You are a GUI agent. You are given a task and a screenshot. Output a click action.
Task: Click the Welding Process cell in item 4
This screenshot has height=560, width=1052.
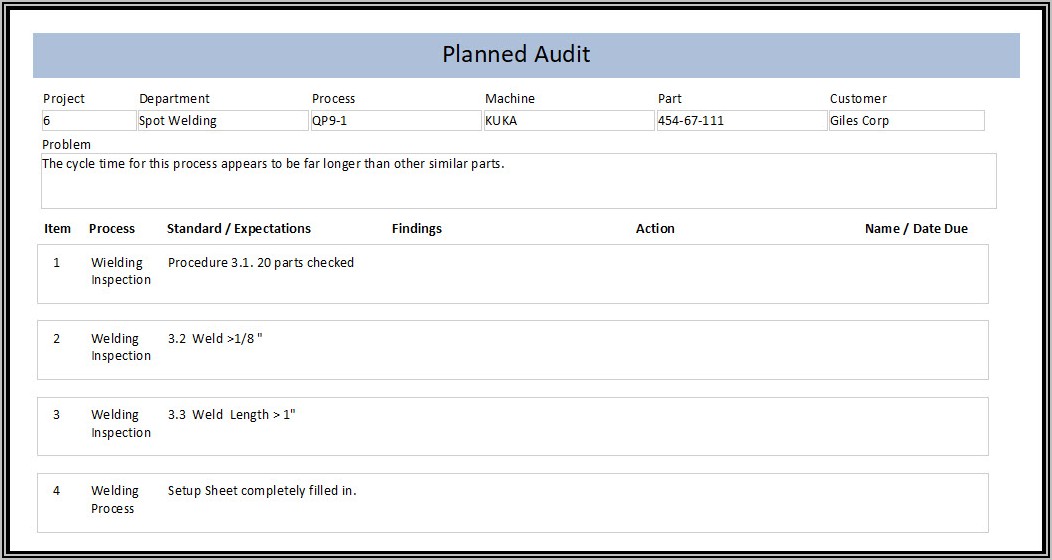[x=114, y=500]
